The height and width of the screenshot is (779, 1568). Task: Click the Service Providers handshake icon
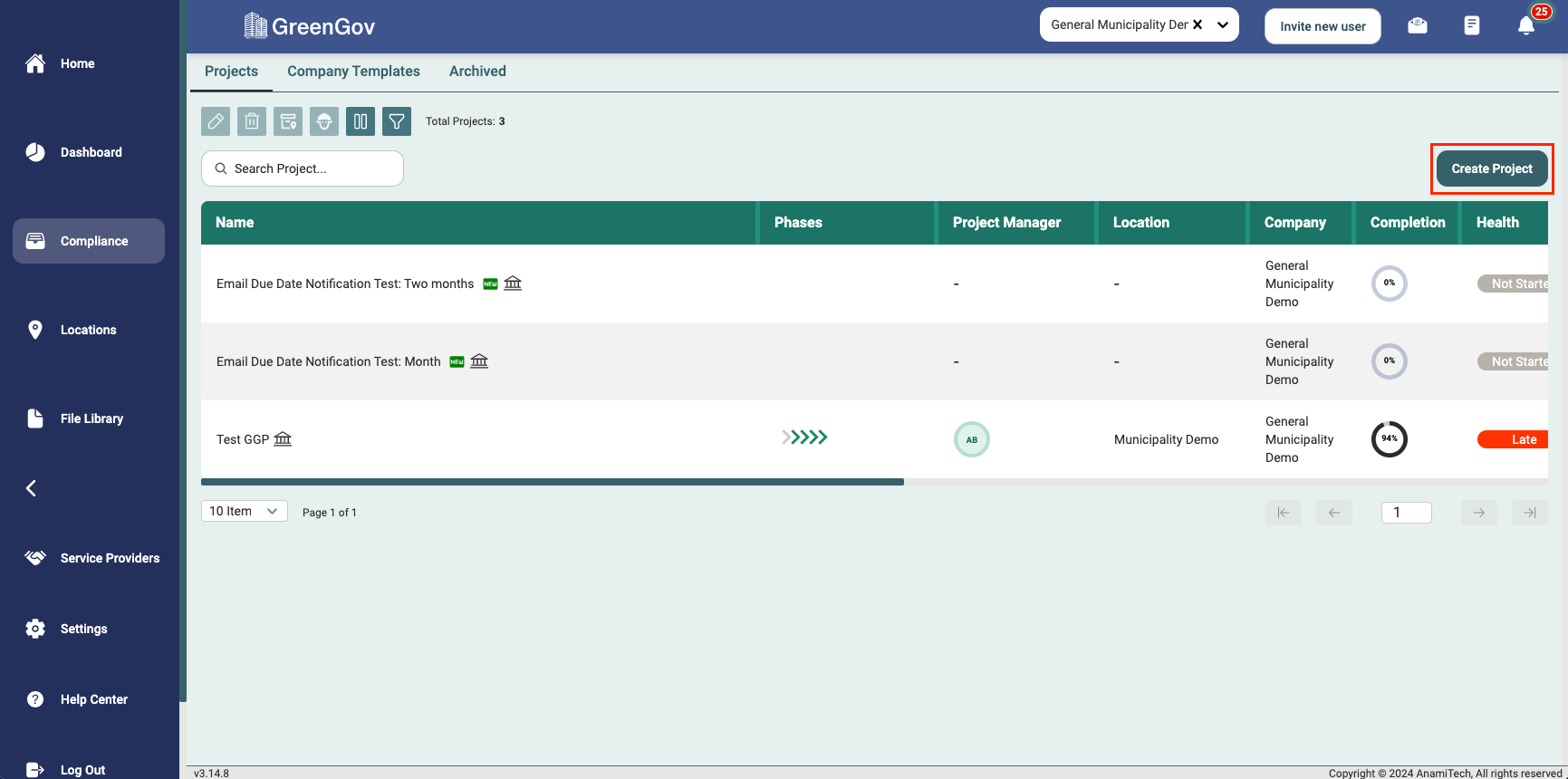pos(35,558)
